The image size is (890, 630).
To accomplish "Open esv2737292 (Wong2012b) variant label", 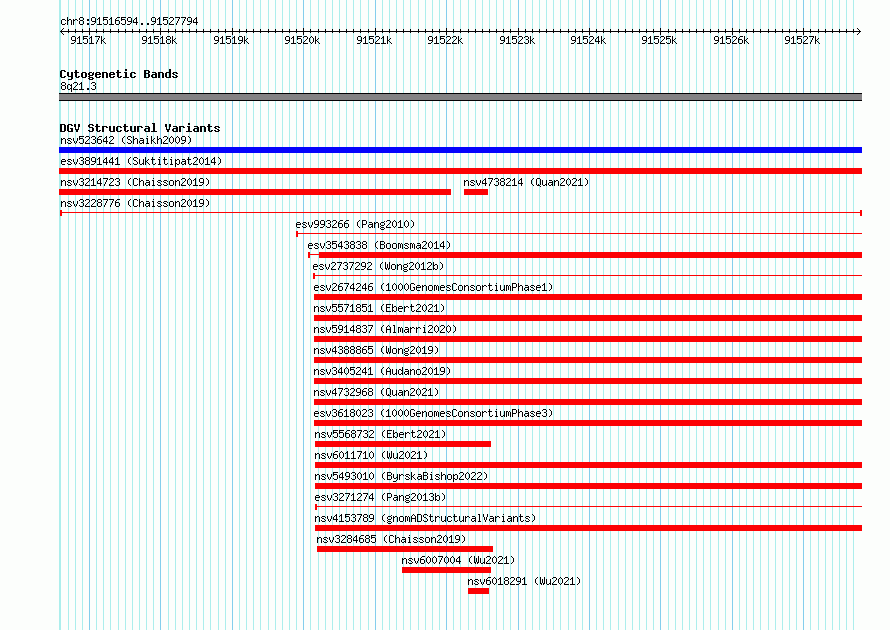I will coord(378,266).
